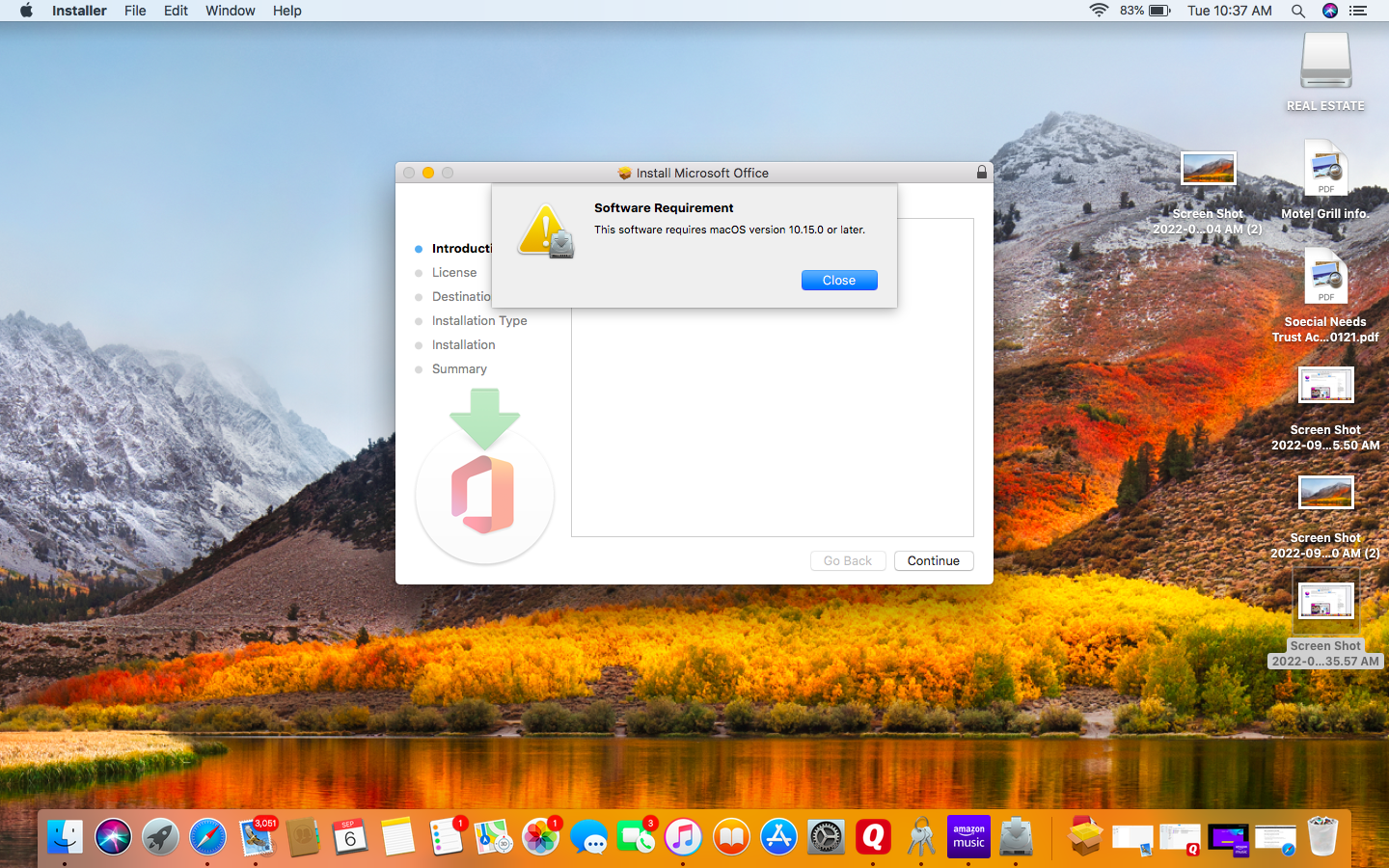Screen dimensions: 1389x868
Task: Select the License step in the installer sidebar
Action: (454, 273)
